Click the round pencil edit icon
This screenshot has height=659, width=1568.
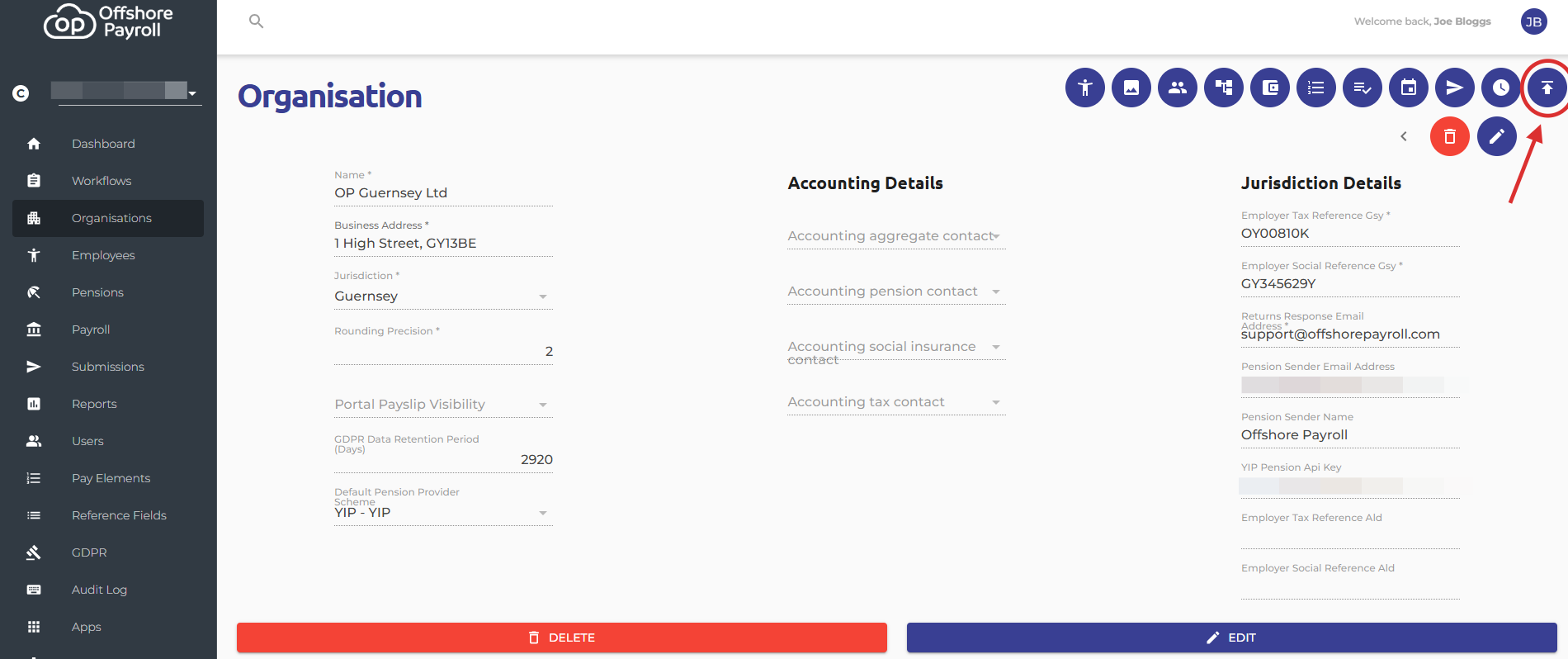1497,136
